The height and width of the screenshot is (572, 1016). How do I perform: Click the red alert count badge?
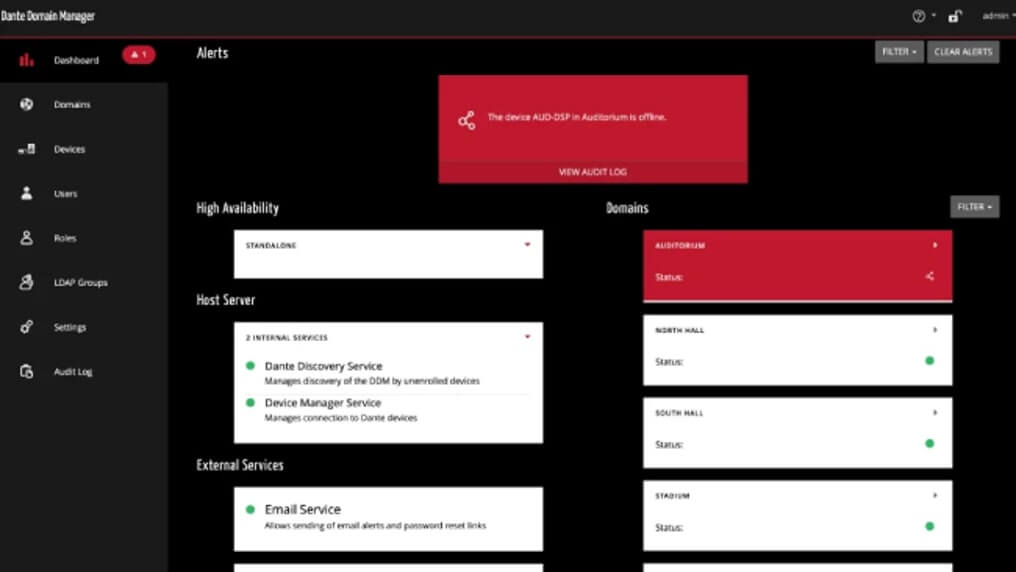click(x=139, y=54)
